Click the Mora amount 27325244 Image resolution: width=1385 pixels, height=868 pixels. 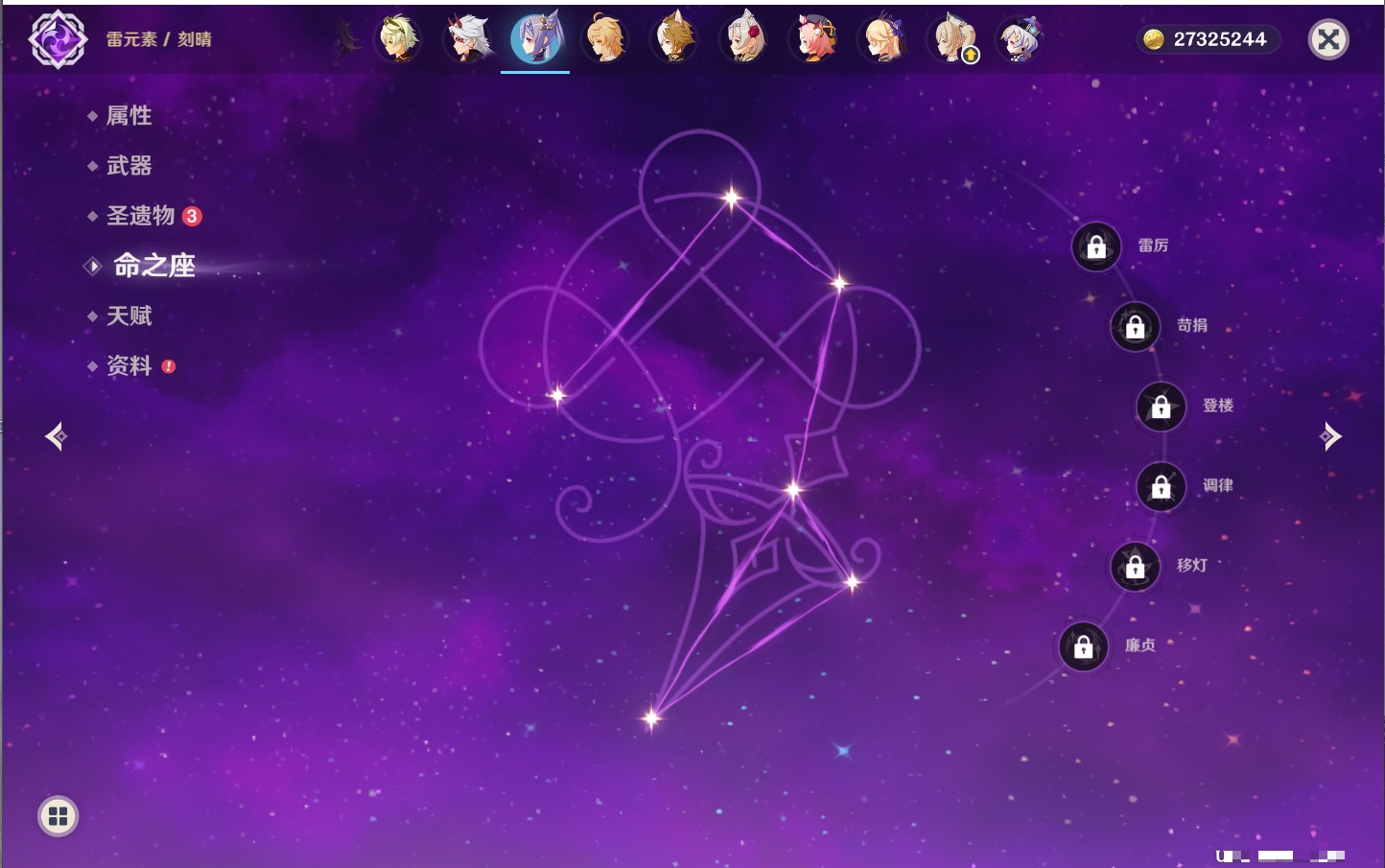point(1220,39)
